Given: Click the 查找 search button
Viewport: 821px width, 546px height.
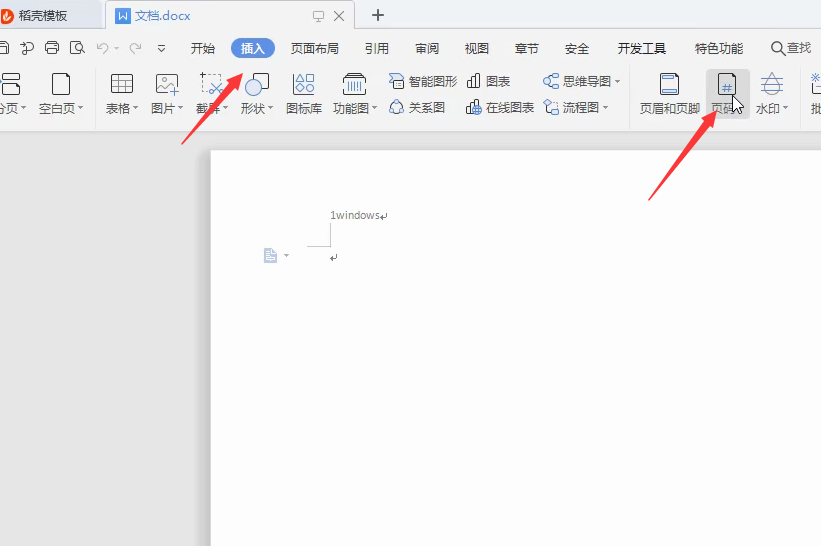Looking at the screenshot, I should (790, 48).
